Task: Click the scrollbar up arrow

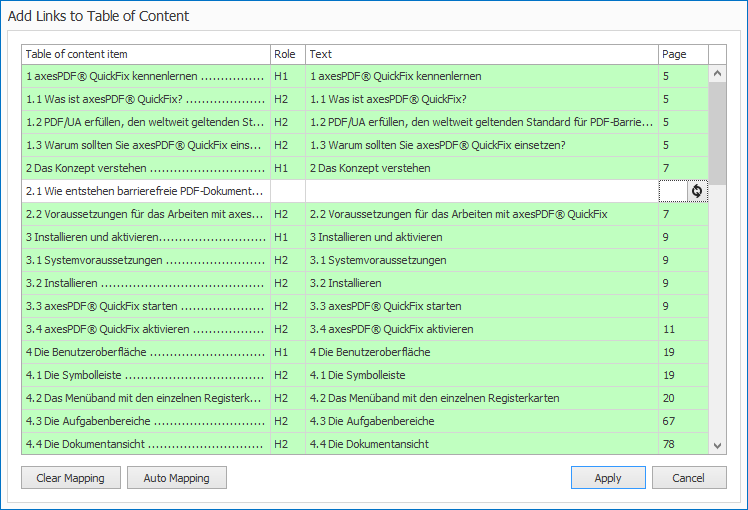Action: click(717, 73)
